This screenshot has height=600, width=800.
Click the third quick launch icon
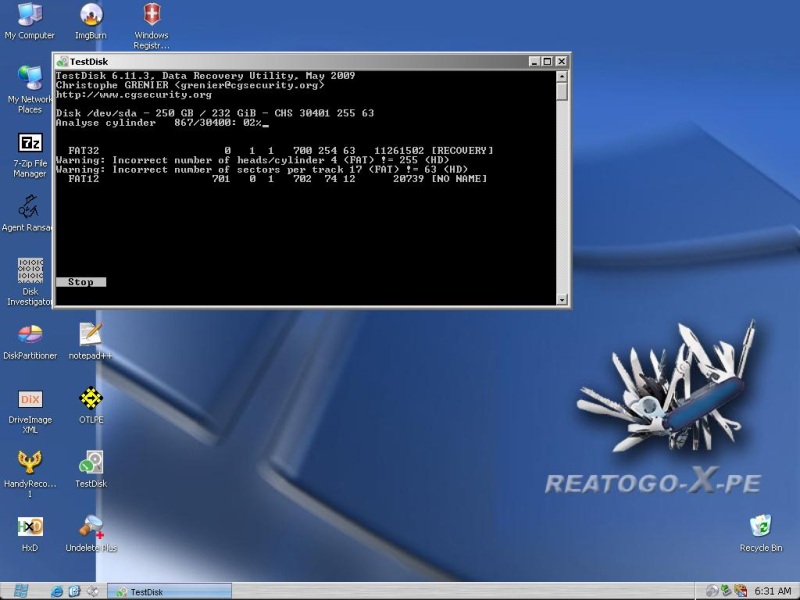pyautogui.click(x=92, y=592)
